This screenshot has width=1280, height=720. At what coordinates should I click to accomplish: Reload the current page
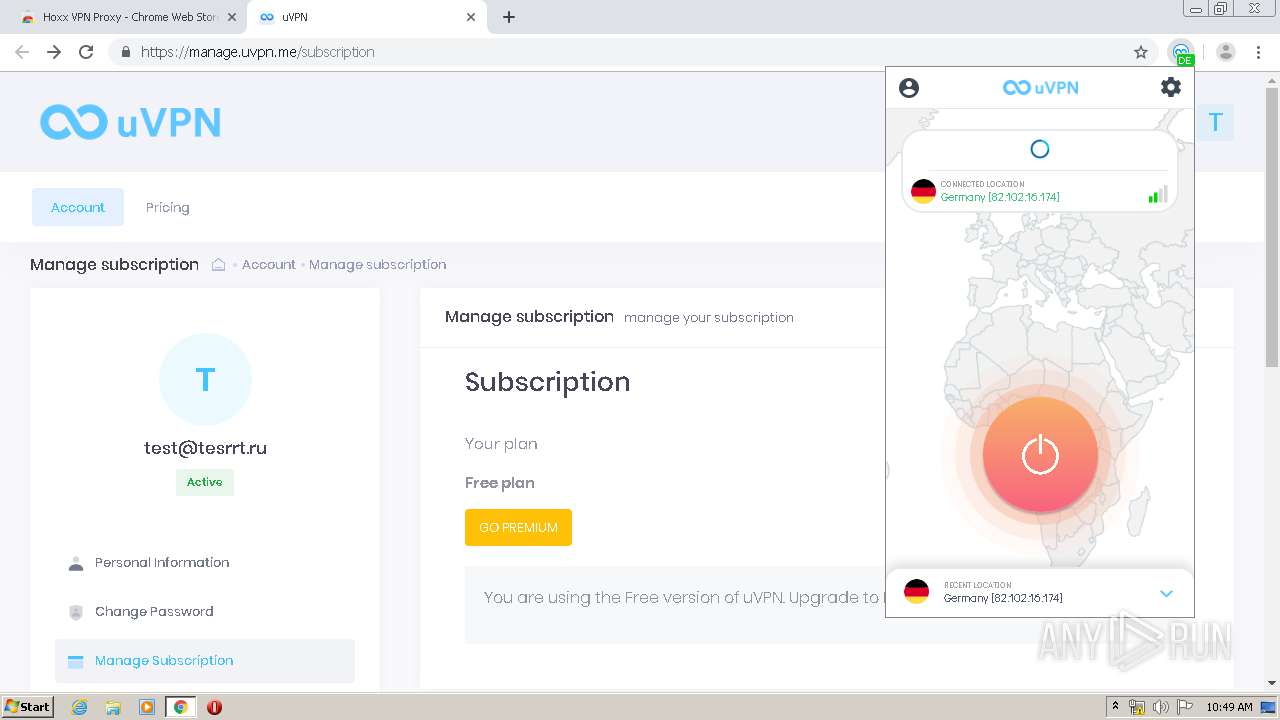tap(86, 52)
